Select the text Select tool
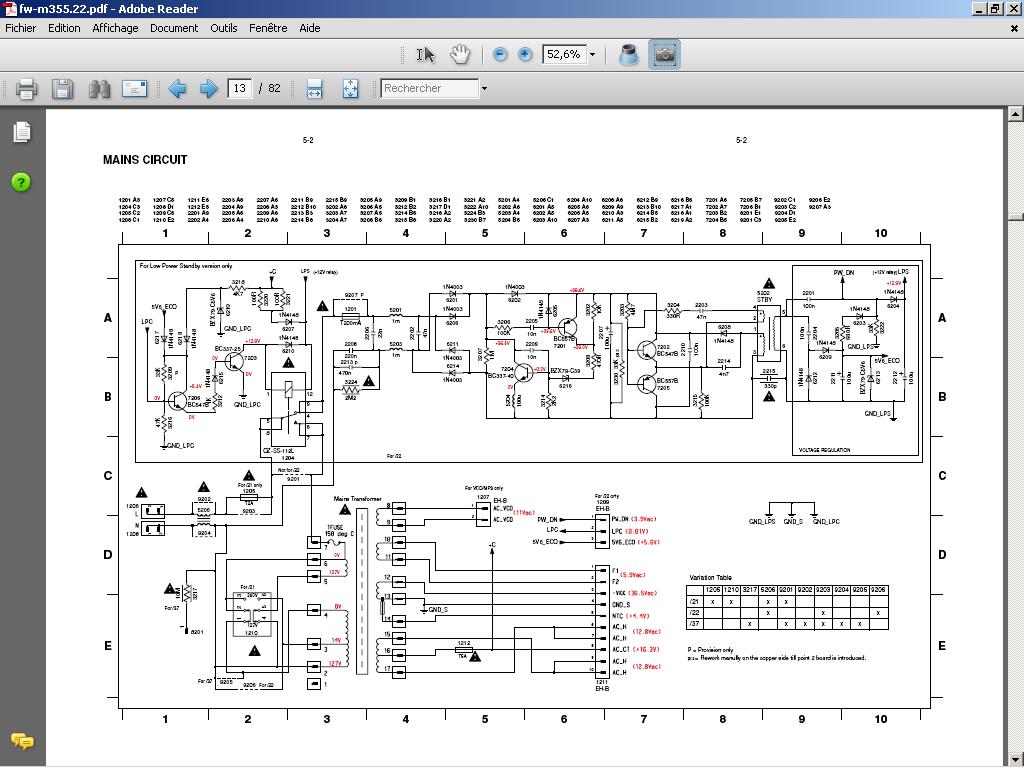This screenshot has width=1024, height=768. (425, 54)
